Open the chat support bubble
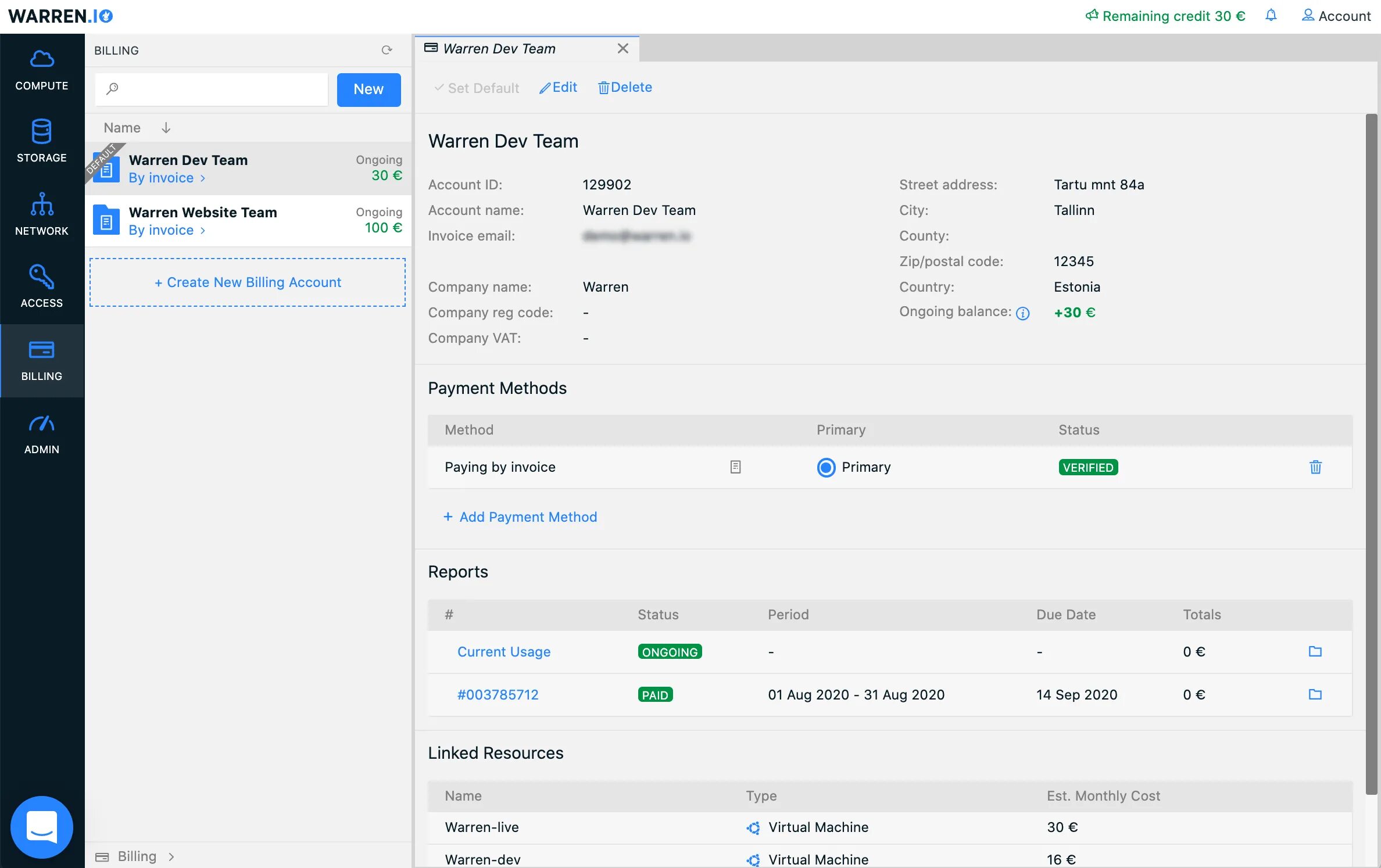 (x=42, y=826)
